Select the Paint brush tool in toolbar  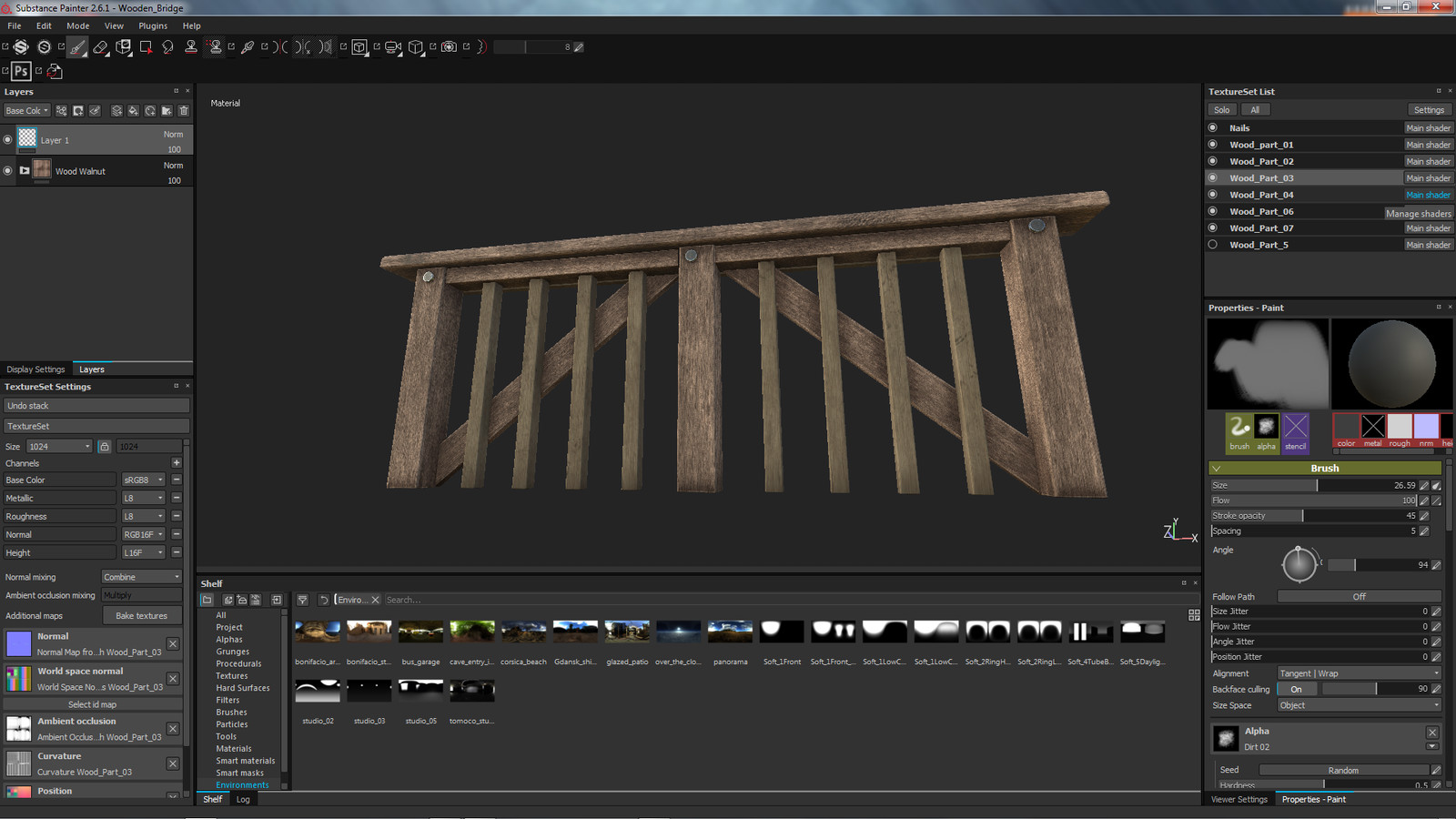click(x=78, y=46)
